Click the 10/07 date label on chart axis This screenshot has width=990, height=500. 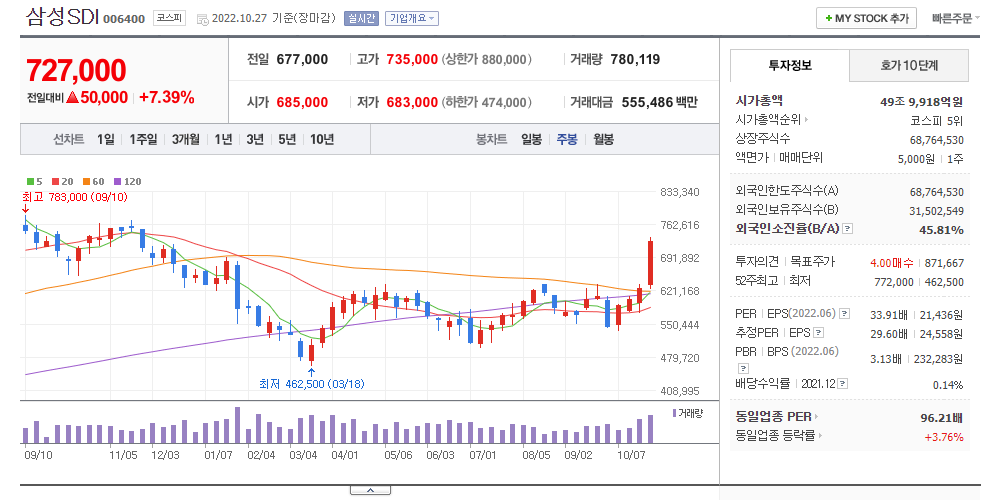tap(631, 455)
